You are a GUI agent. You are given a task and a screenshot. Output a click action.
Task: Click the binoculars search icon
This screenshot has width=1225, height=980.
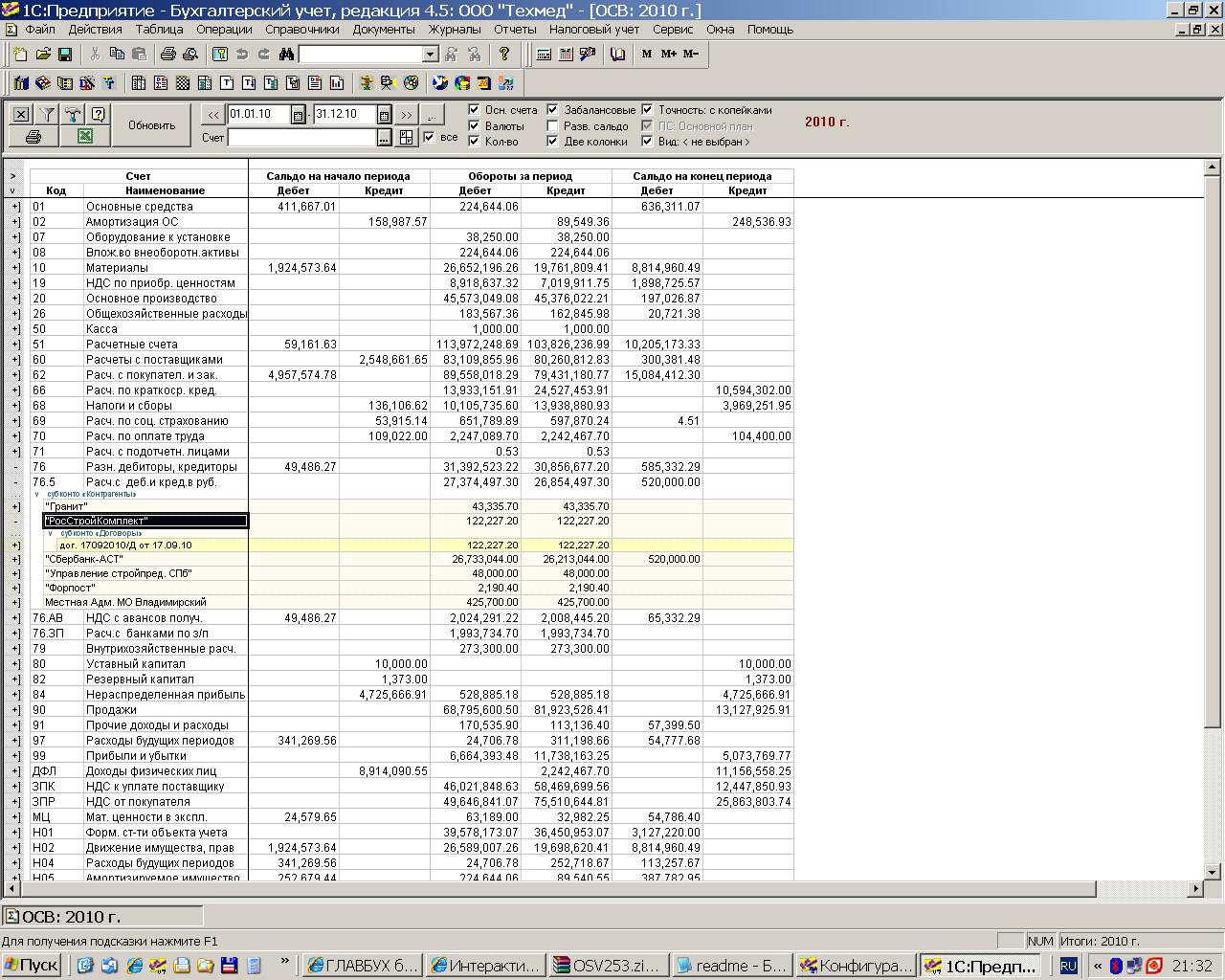[285, 55]
